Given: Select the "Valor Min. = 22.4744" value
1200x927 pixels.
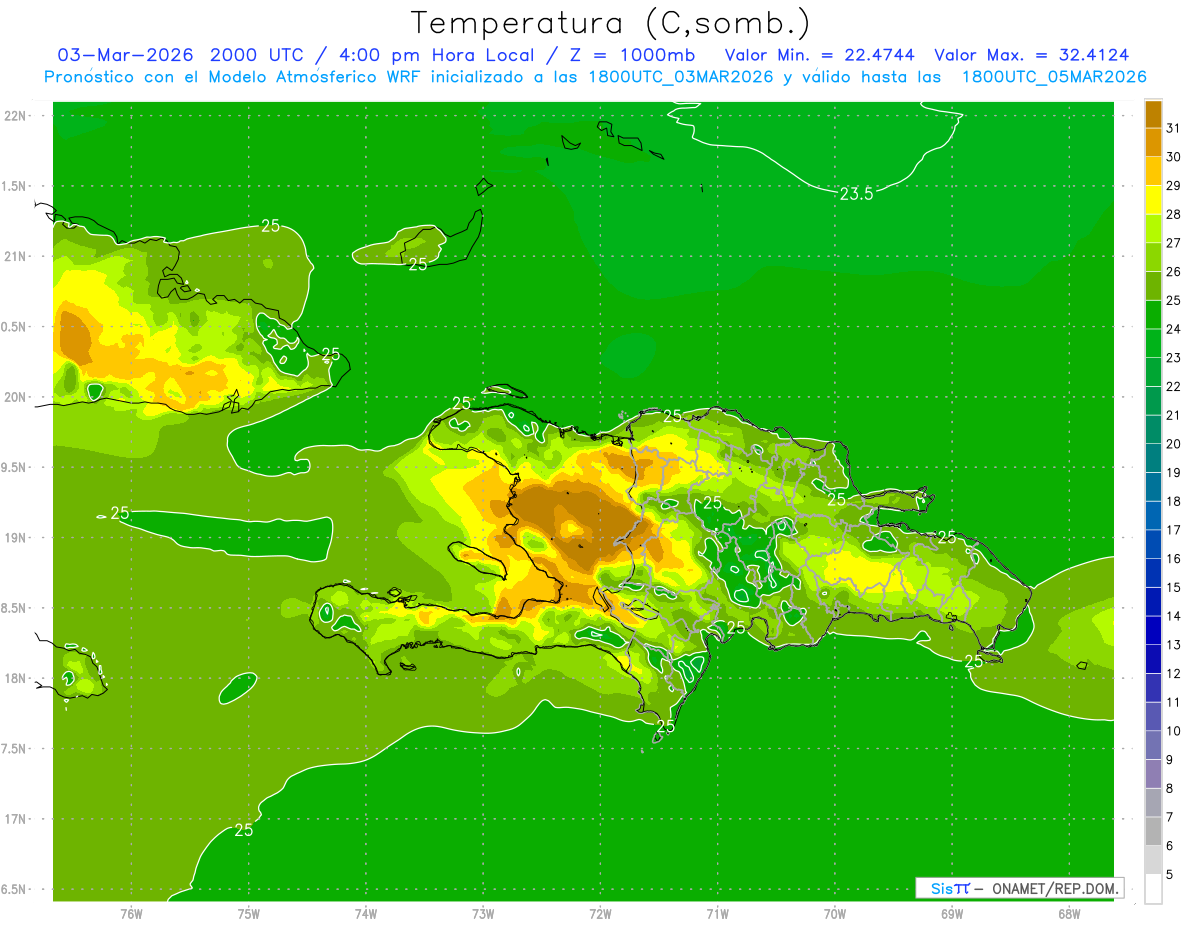Looking at the screenshot, I should pos(820,55).
